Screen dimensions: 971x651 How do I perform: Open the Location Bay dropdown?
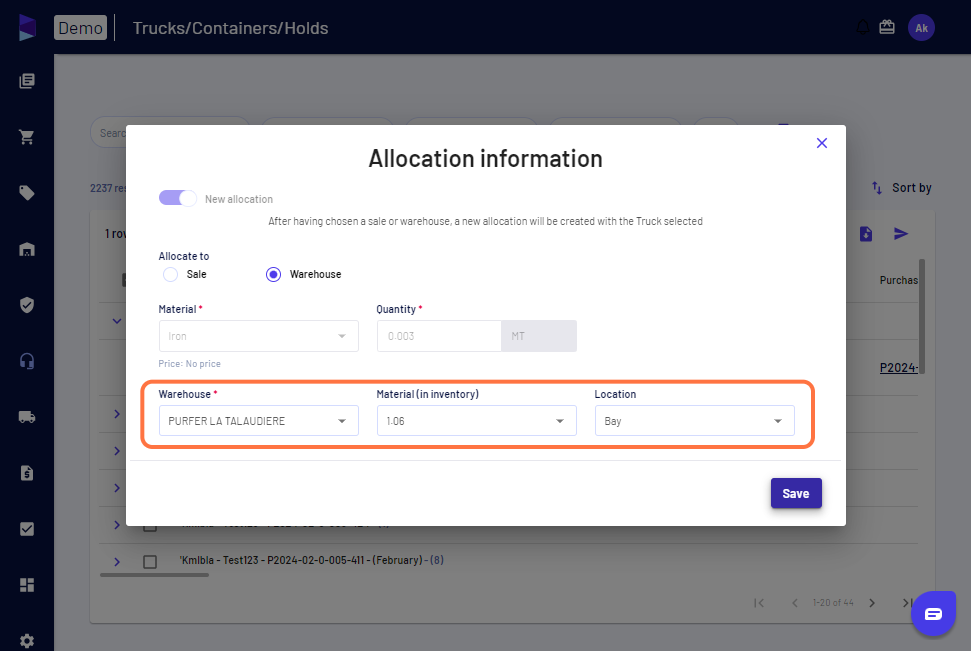(x=694, y=421)
